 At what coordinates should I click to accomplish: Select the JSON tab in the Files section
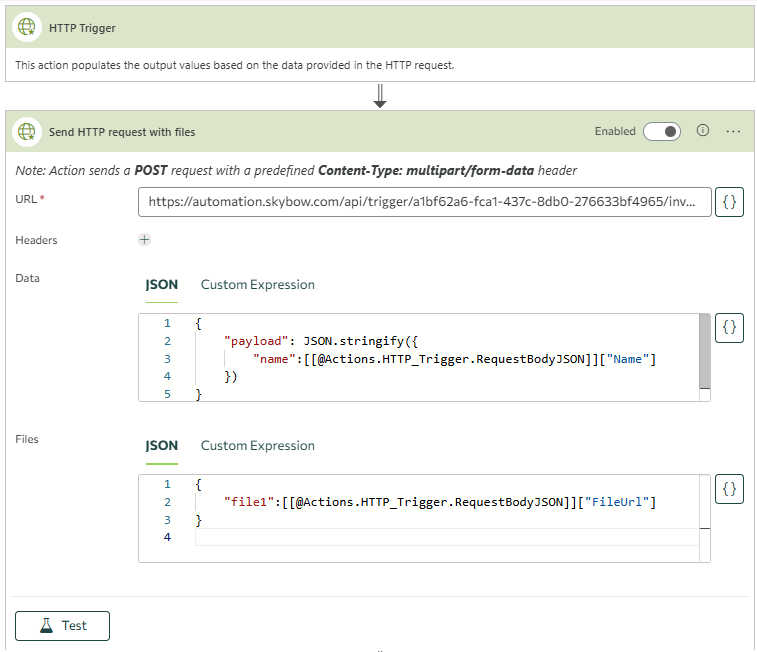tap(161, 446)
